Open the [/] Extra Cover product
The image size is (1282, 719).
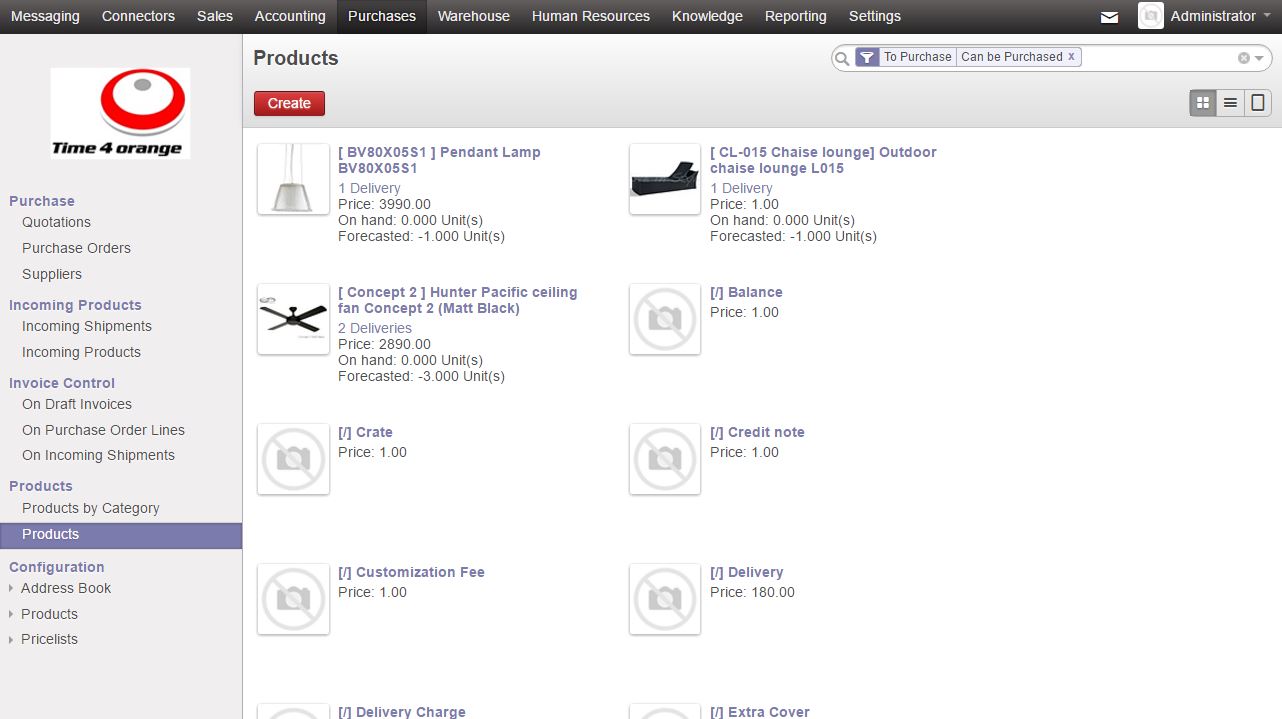760,712
